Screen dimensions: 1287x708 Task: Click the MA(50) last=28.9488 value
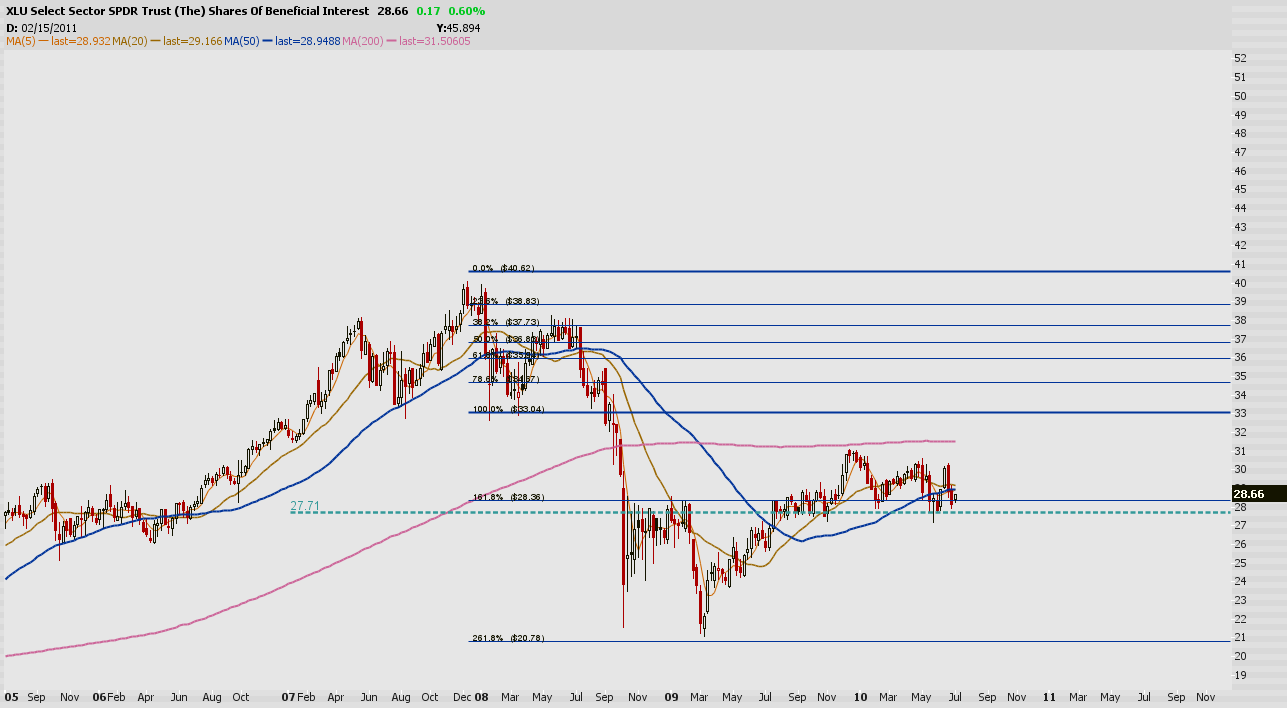coord(307,41)
